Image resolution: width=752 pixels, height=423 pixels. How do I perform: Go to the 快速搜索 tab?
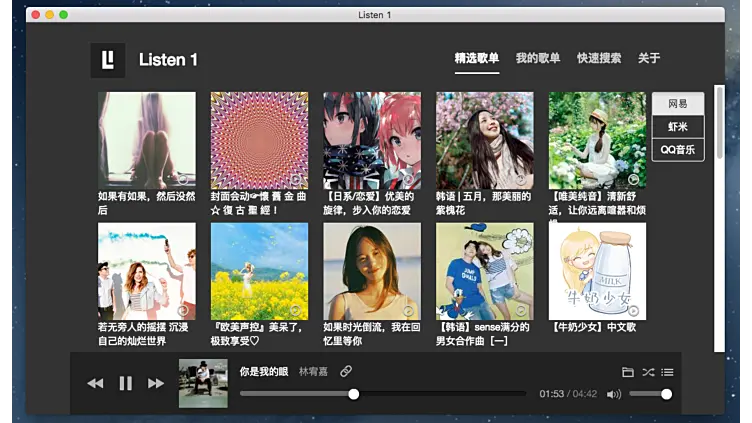(x=599, y=59)
